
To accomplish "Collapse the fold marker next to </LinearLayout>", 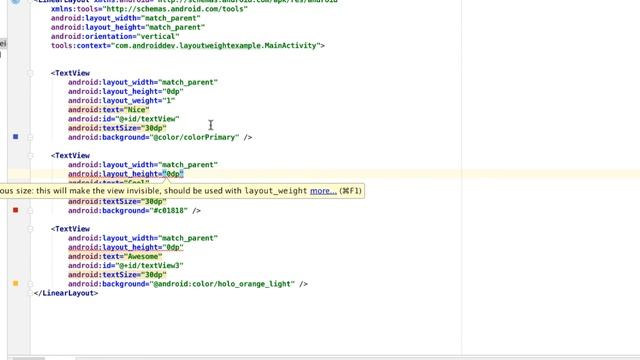I will pos(30,293).
